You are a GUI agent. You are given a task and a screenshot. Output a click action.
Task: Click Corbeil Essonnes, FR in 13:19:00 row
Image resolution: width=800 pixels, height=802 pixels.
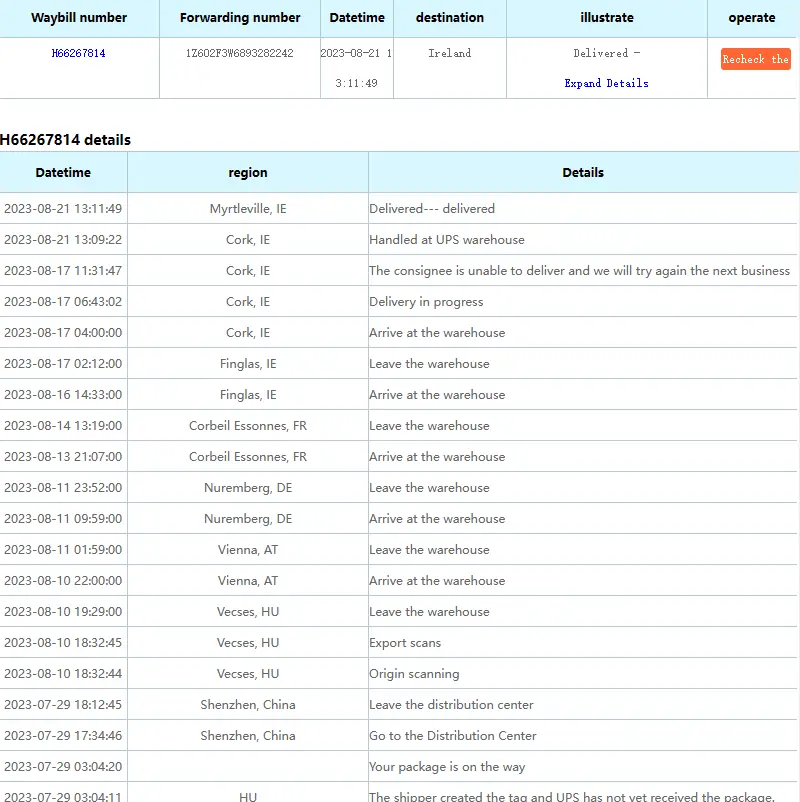click(248, 426)
